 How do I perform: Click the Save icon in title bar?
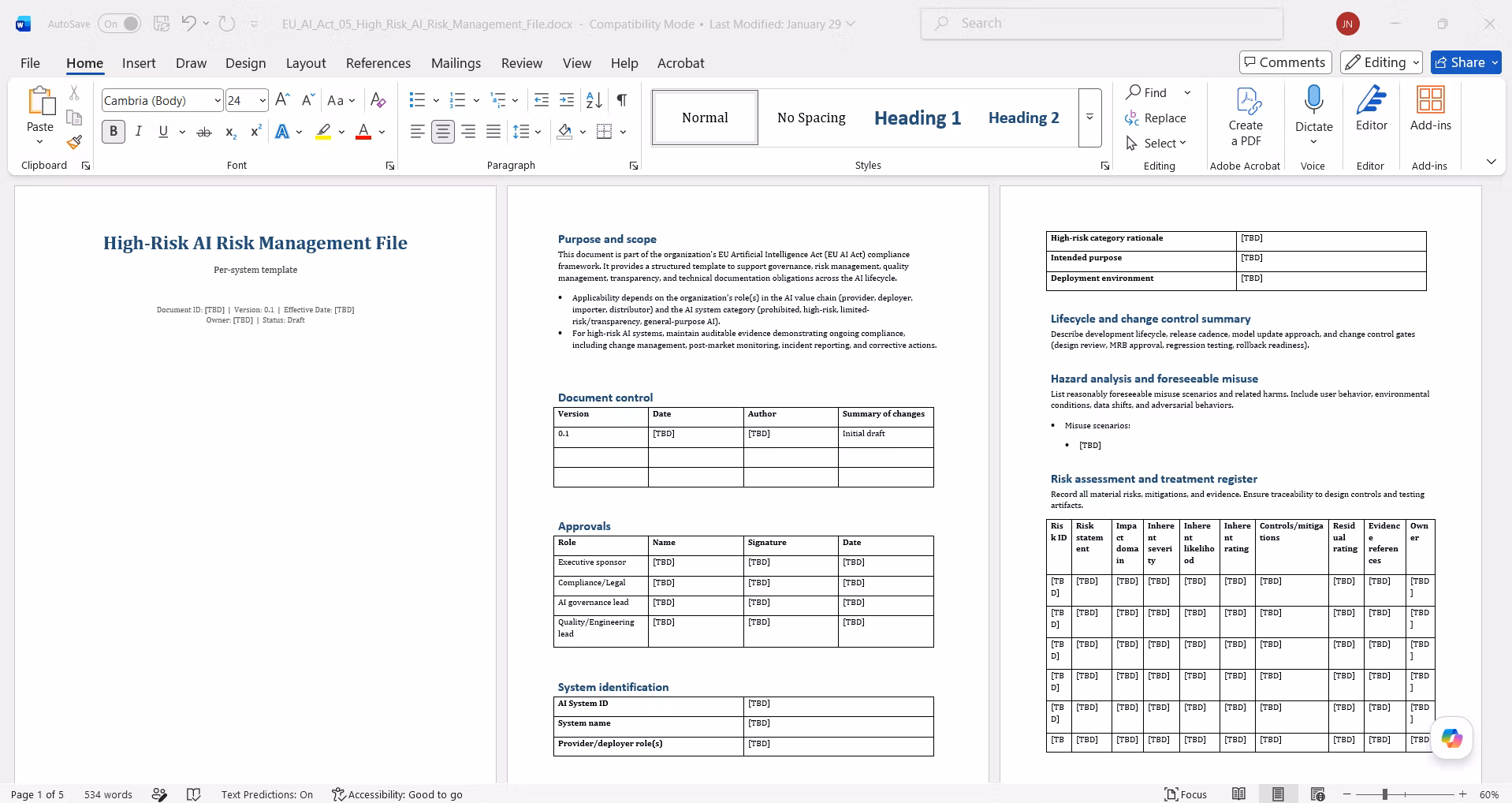point(162,24)
